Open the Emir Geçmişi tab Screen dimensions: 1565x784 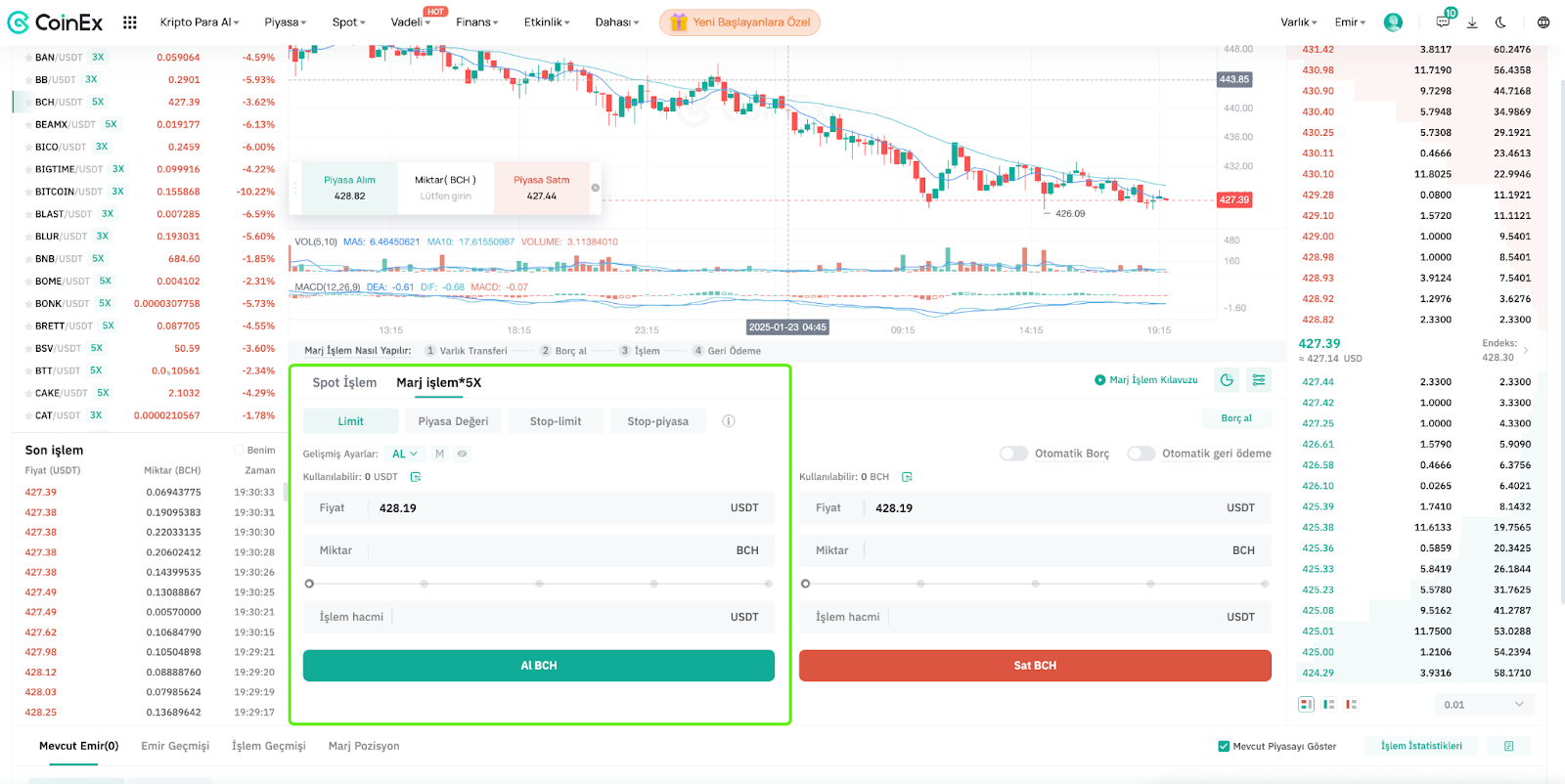[175, 746]
